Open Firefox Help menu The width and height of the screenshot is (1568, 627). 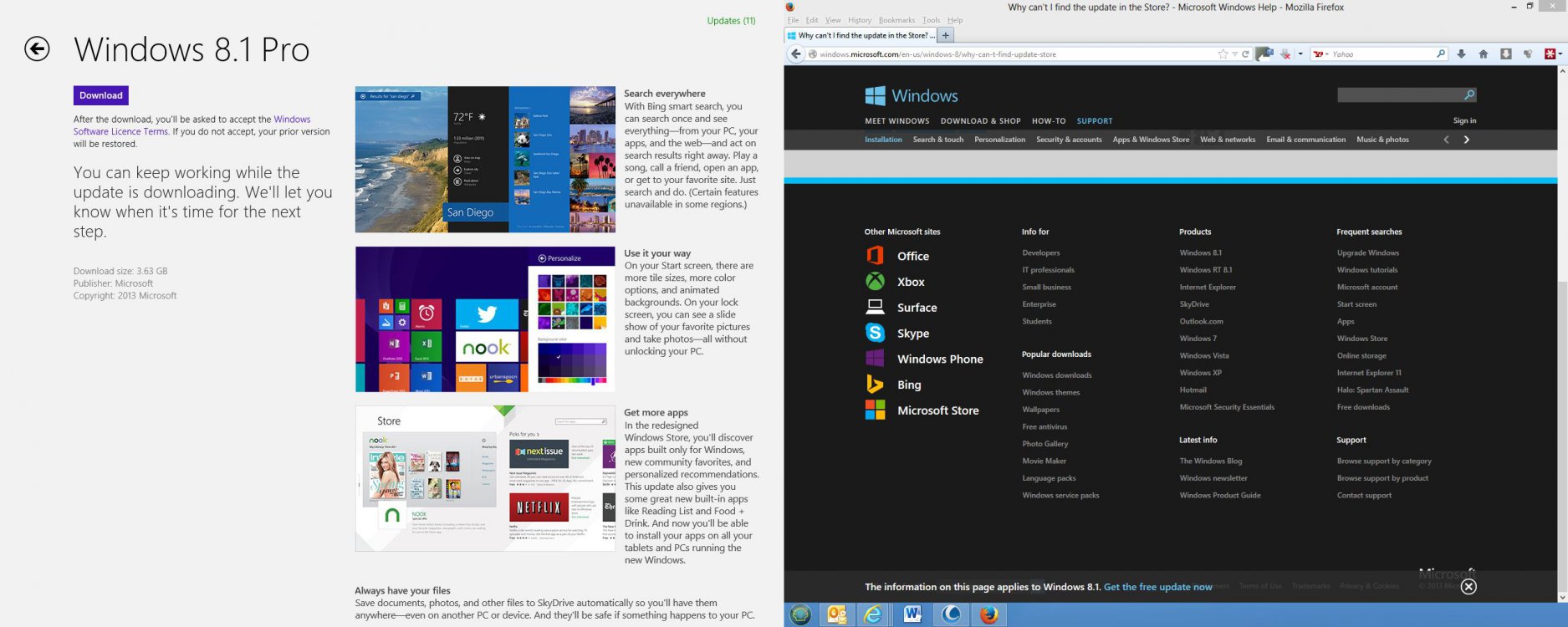[x=955, y=20]
